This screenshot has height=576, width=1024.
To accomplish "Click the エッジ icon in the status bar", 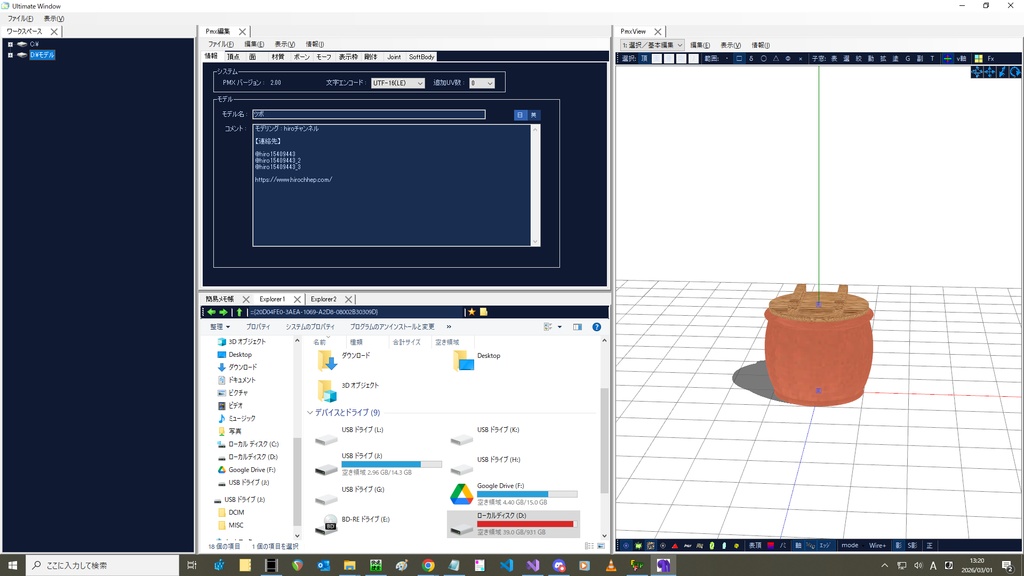I will pos(825,547).
